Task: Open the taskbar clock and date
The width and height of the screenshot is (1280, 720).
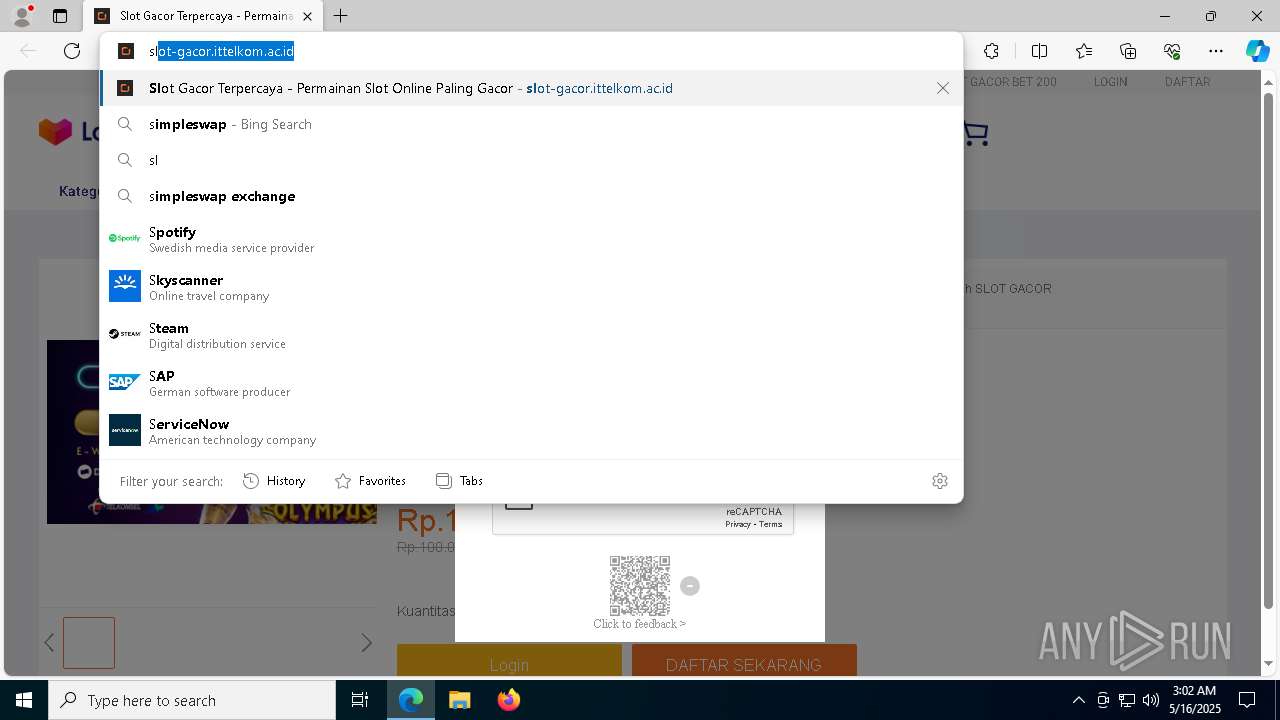Action: point(1194,700)
